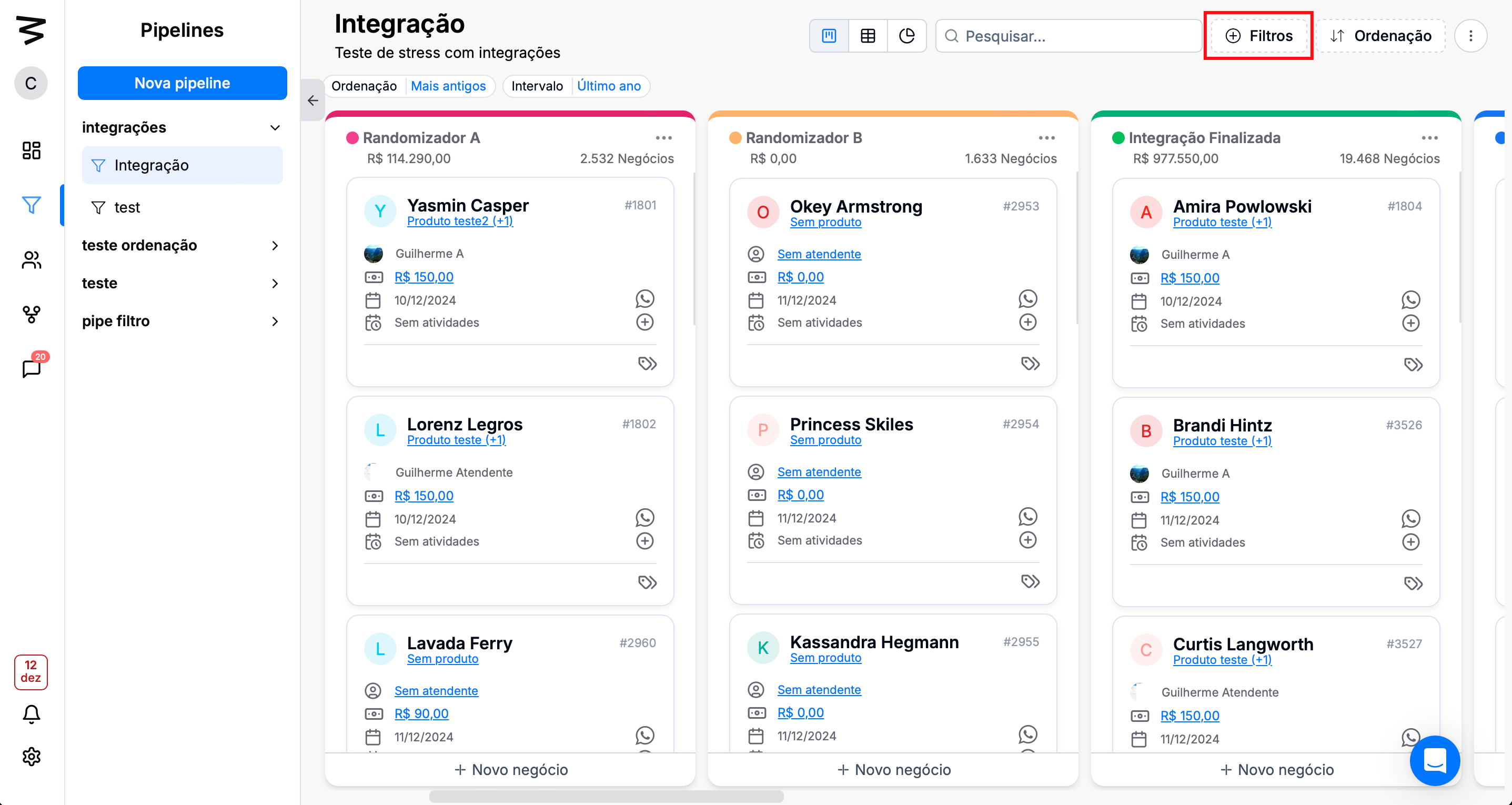1512x805 pixels.
Task: Open Randomizador A column options menu
Action: [663, 138]
